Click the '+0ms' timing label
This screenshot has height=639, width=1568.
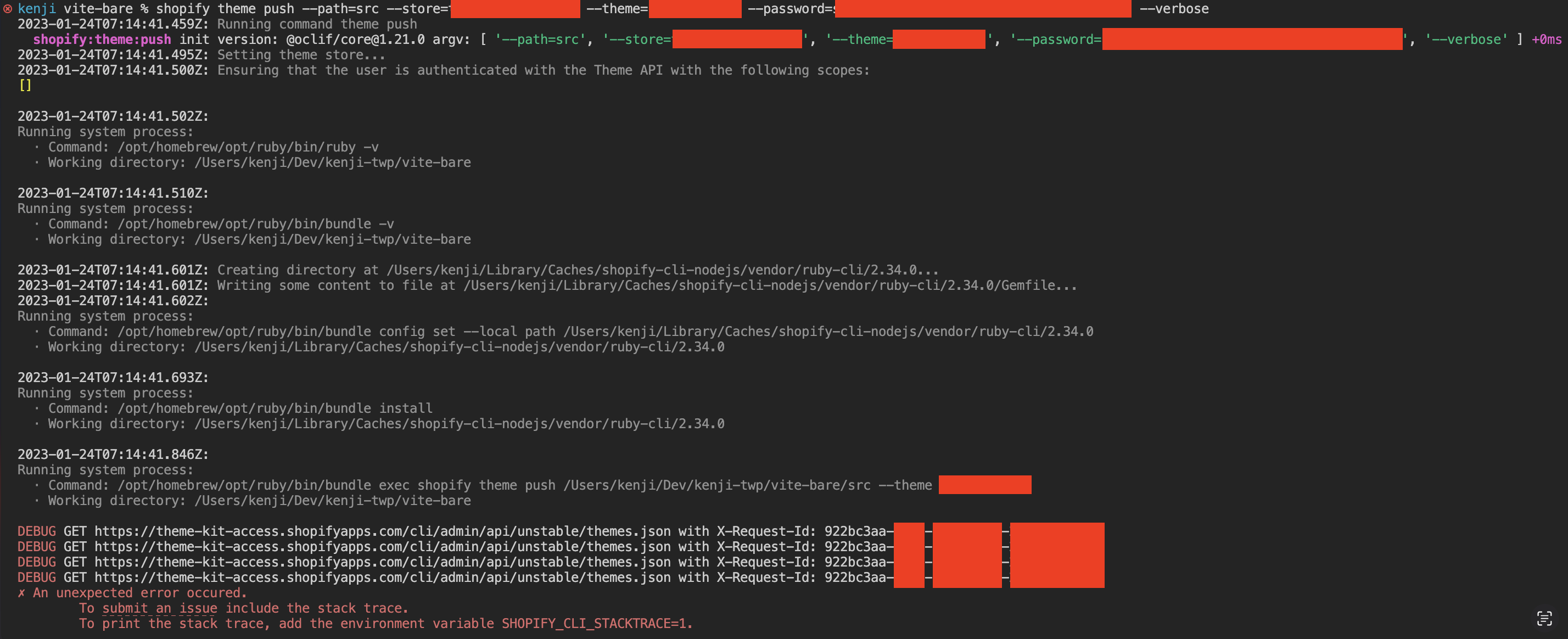1546,40
